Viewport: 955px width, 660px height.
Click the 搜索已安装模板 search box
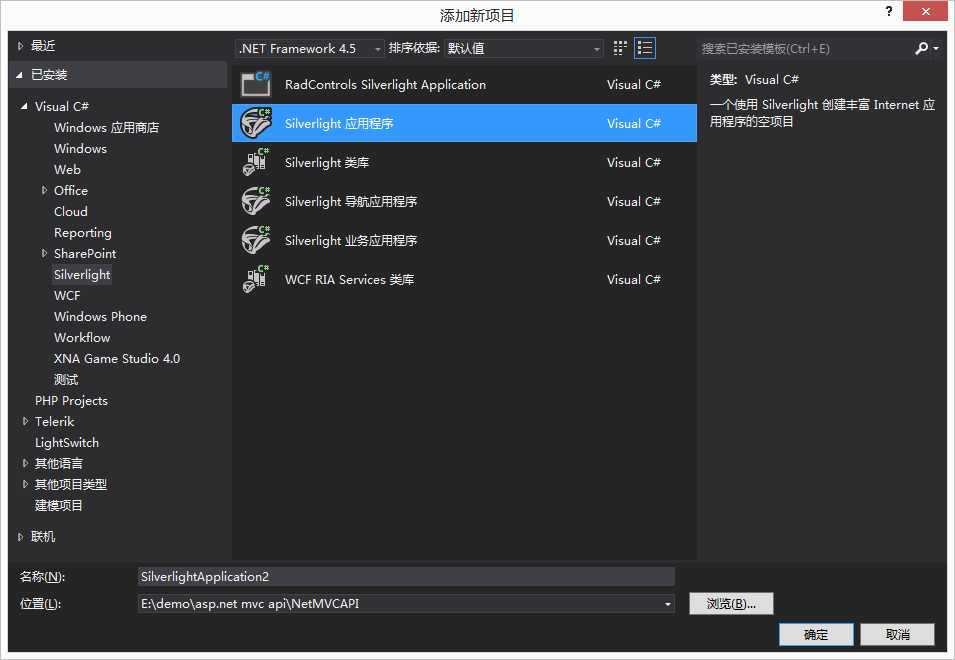point(804,48)
